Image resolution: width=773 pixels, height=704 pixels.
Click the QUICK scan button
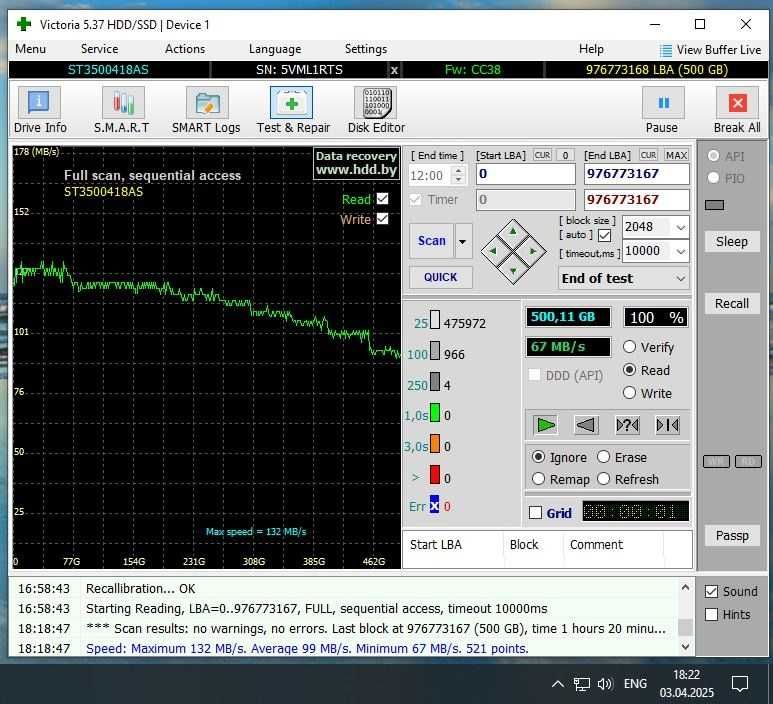tap(441, 277)
